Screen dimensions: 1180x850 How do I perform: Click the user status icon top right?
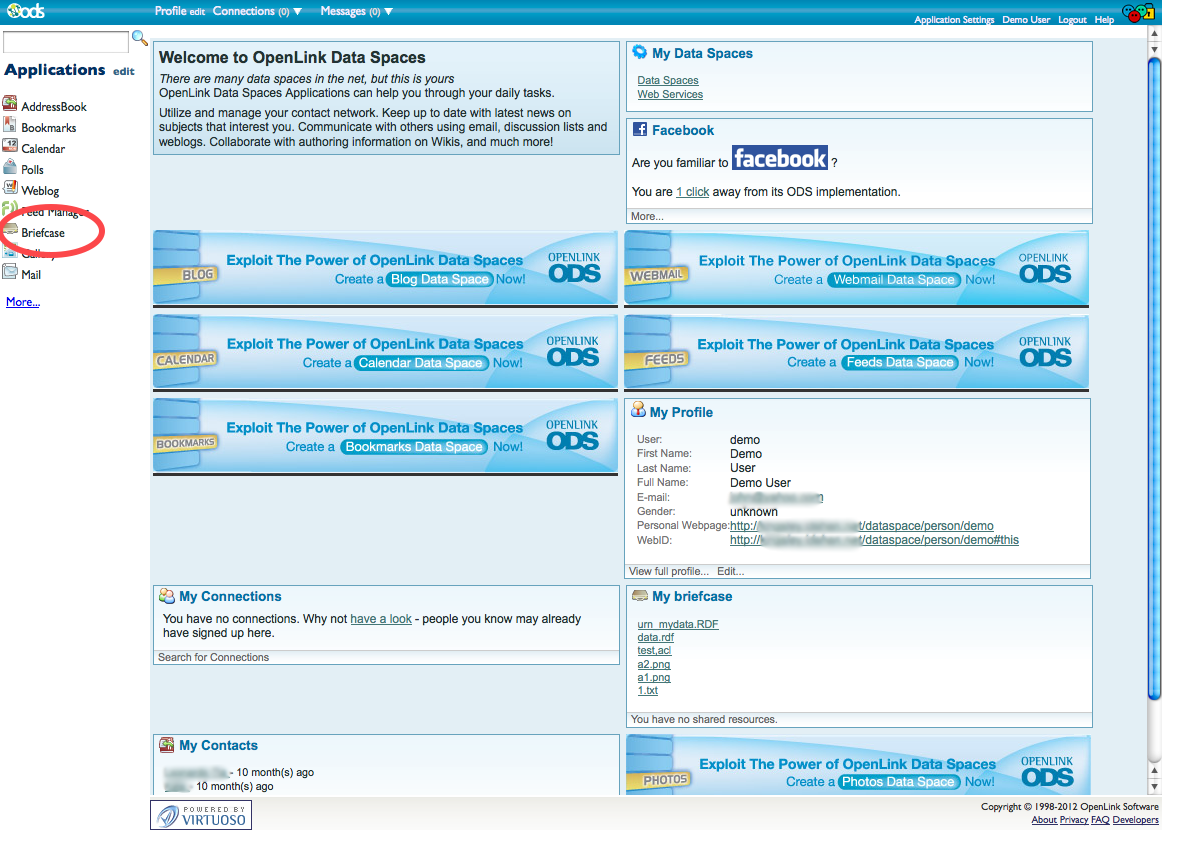click(1137, 14)
